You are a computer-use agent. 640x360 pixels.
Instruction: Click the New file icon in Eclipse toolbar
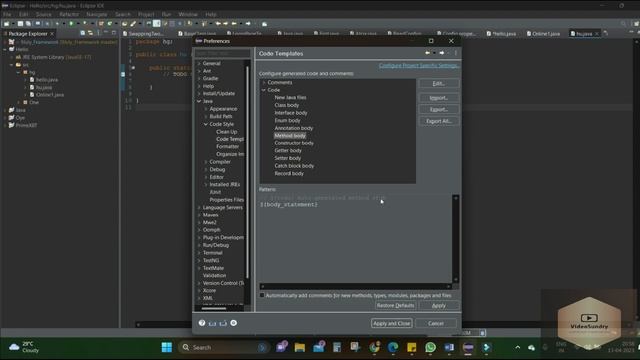pos(7,24)
